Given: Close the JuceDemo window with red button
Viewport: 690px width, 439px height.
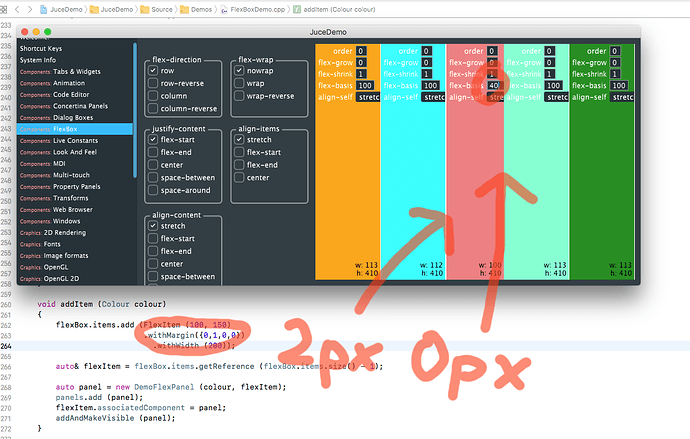Looking at the screenshot, I should click(x=25, y=32).
